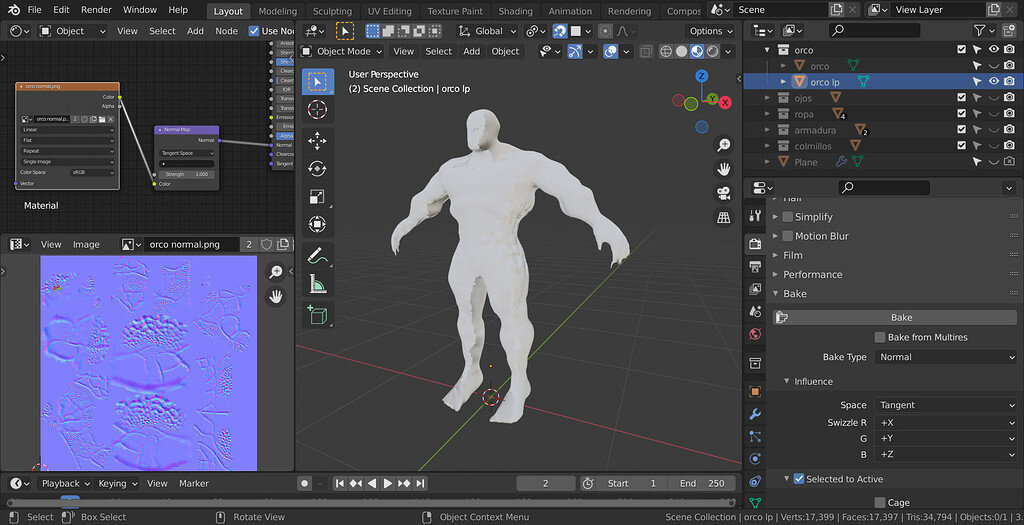Switch to the UV Editing workspace tab
Viewport: 1024px width, 525px height.
389,10
